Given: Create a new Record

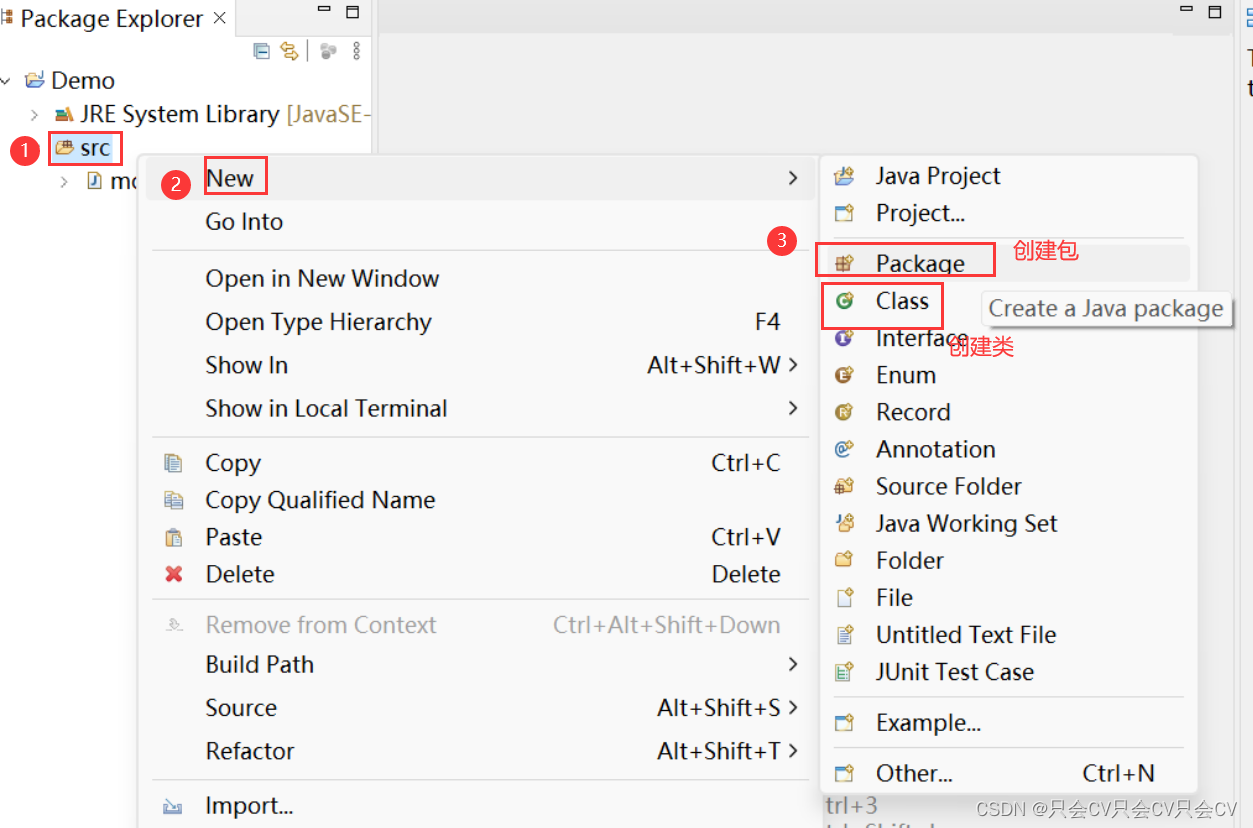Looking at the screenshot, I should pyautogui.click(x=913, y=411).
